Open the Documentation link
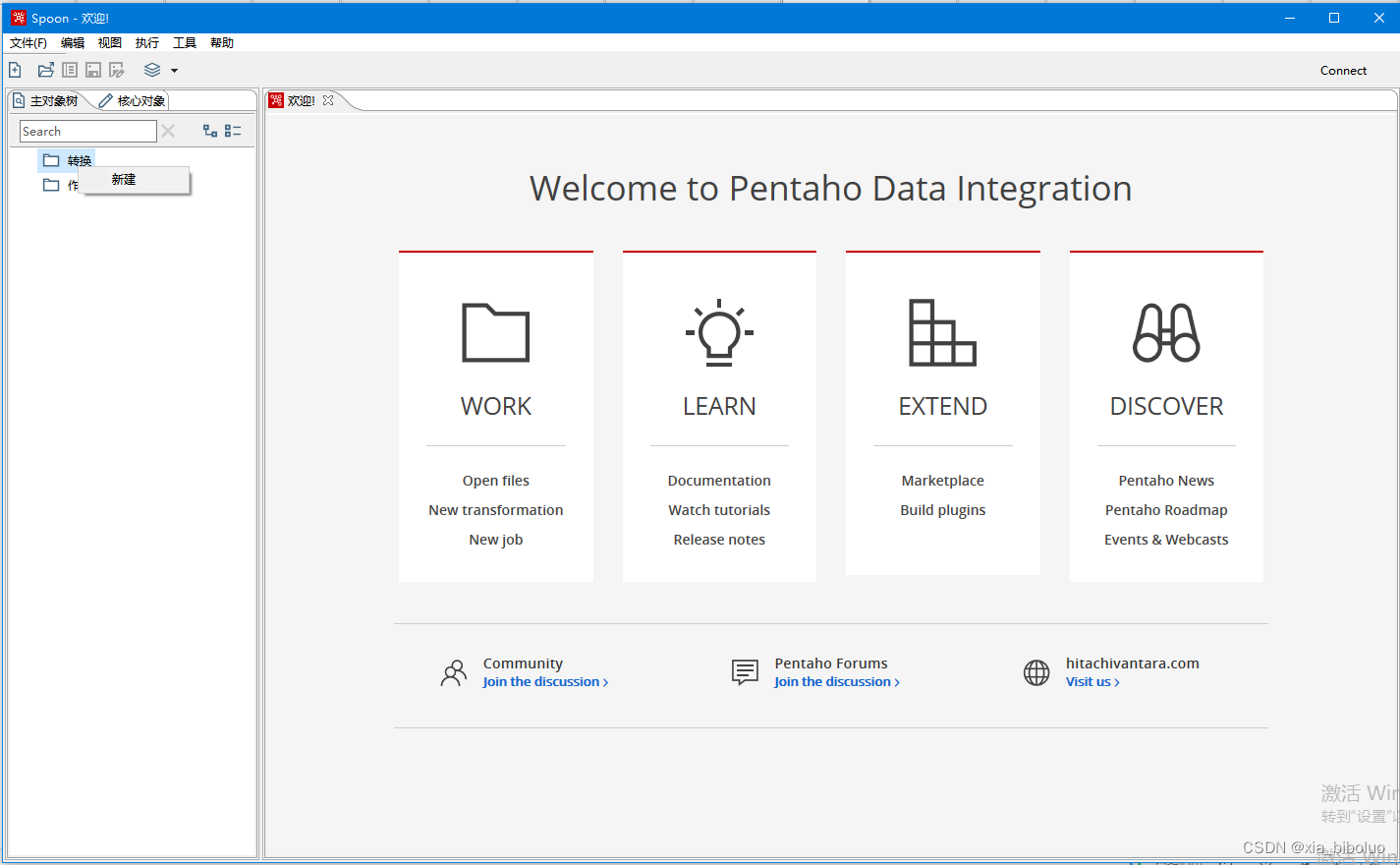This screenshot has width=1400, height=865. click(719, 481)
